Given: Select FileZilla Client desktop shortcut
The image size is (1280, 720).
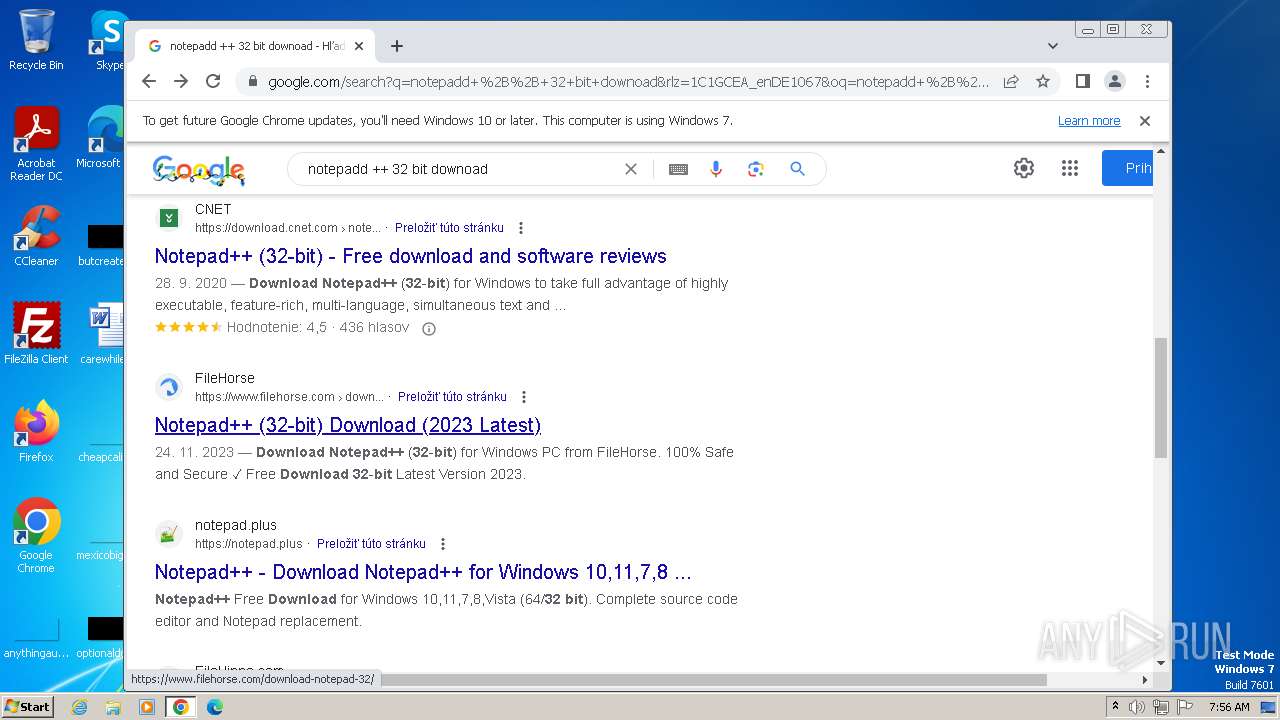Looking at the screenshot, I should pyautogui.click(x=36, y=333).
